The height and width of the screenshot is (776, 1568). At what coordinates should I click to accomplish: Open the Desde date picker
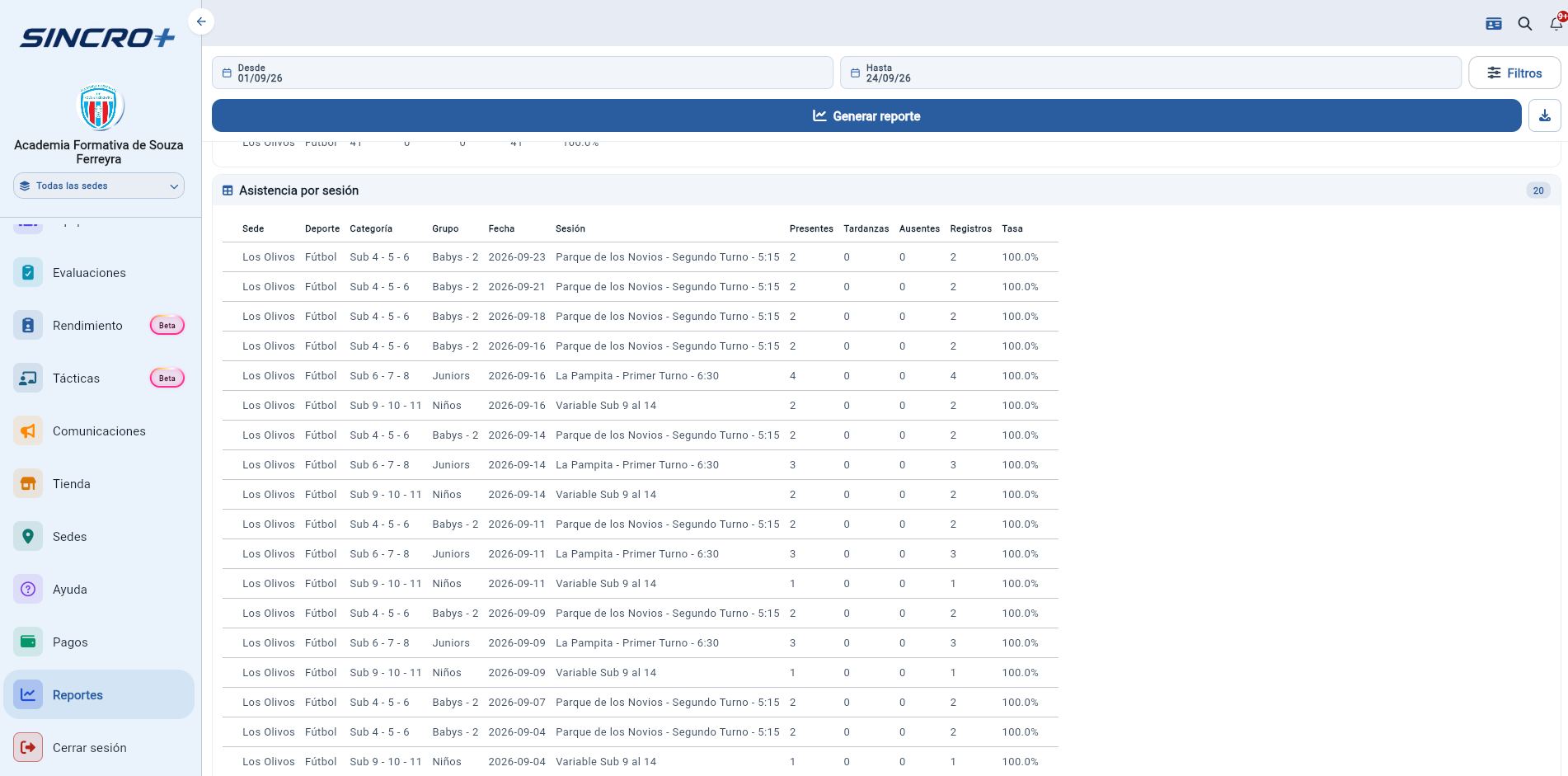[522, 73]
